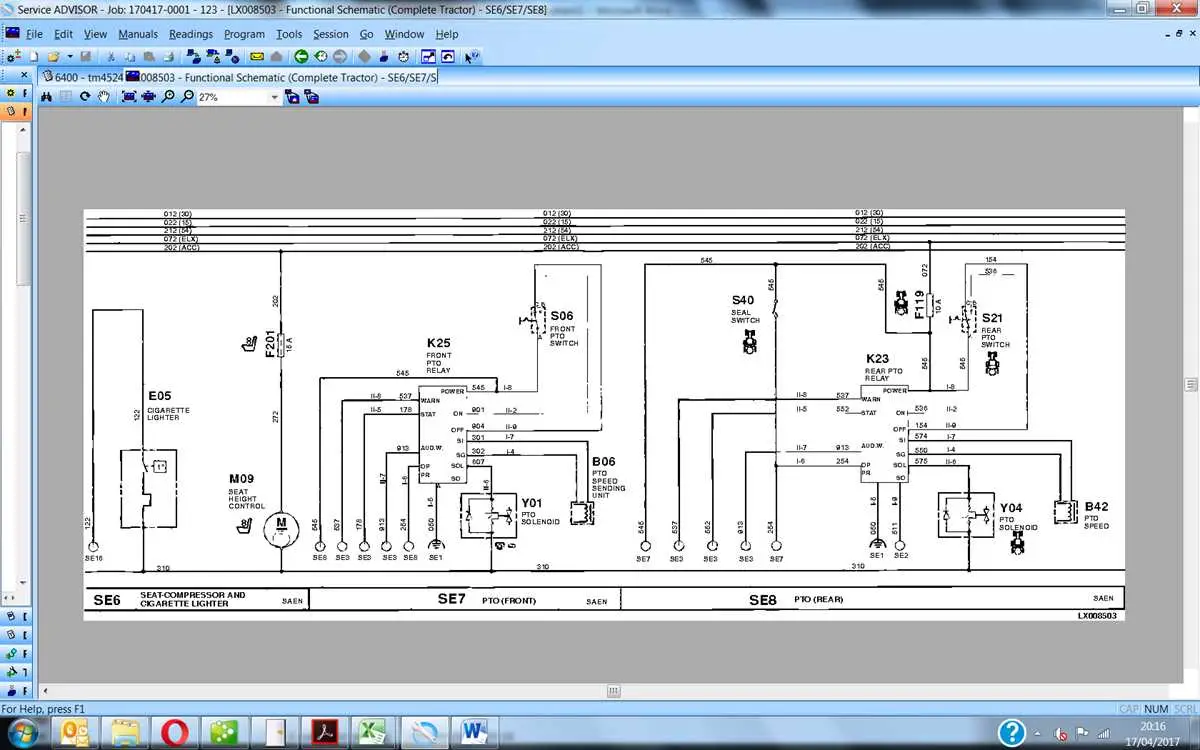Click the mouse-pointer help icon

472,56
